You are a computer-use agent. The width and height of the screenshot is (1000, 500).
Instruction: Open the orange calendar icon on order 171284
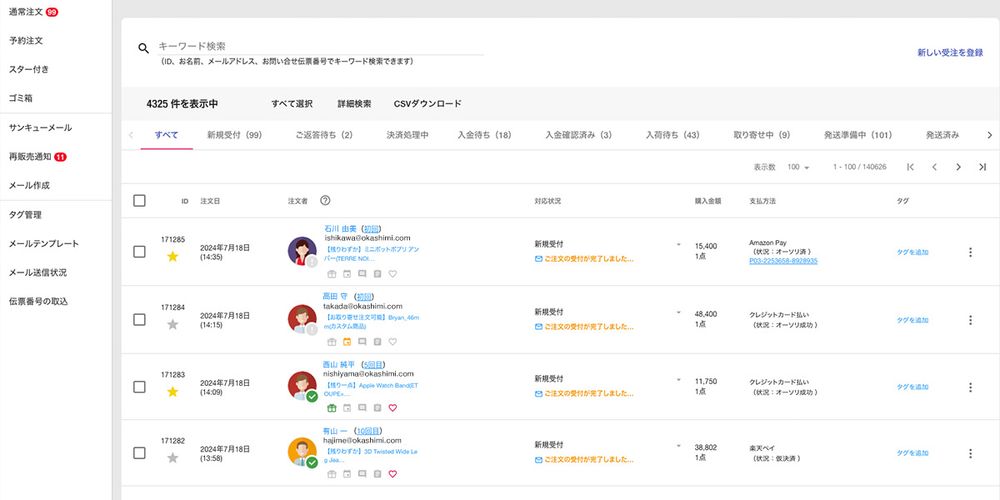click(346, 341)
